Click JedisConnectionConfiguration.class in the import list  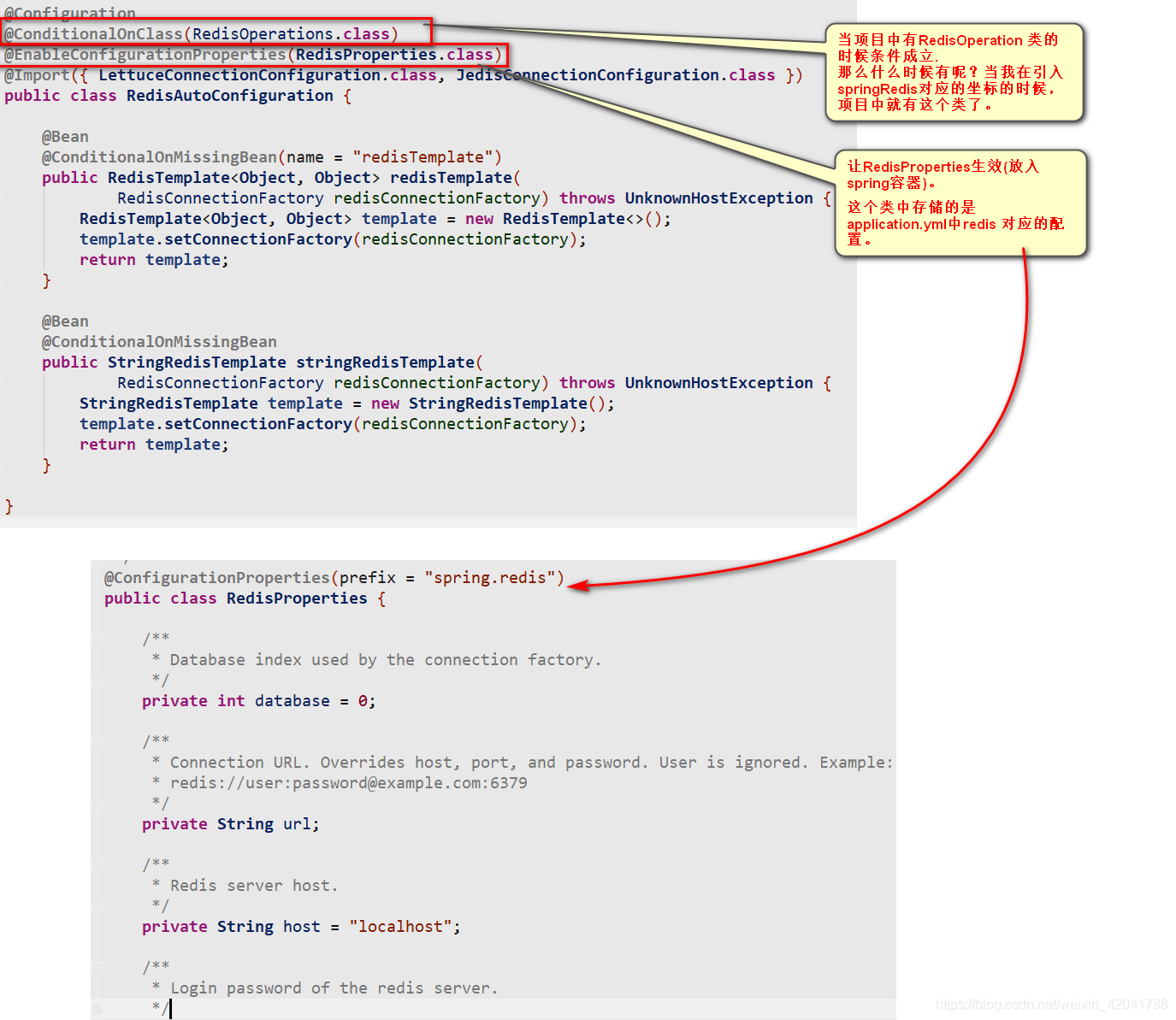point(616,75)
